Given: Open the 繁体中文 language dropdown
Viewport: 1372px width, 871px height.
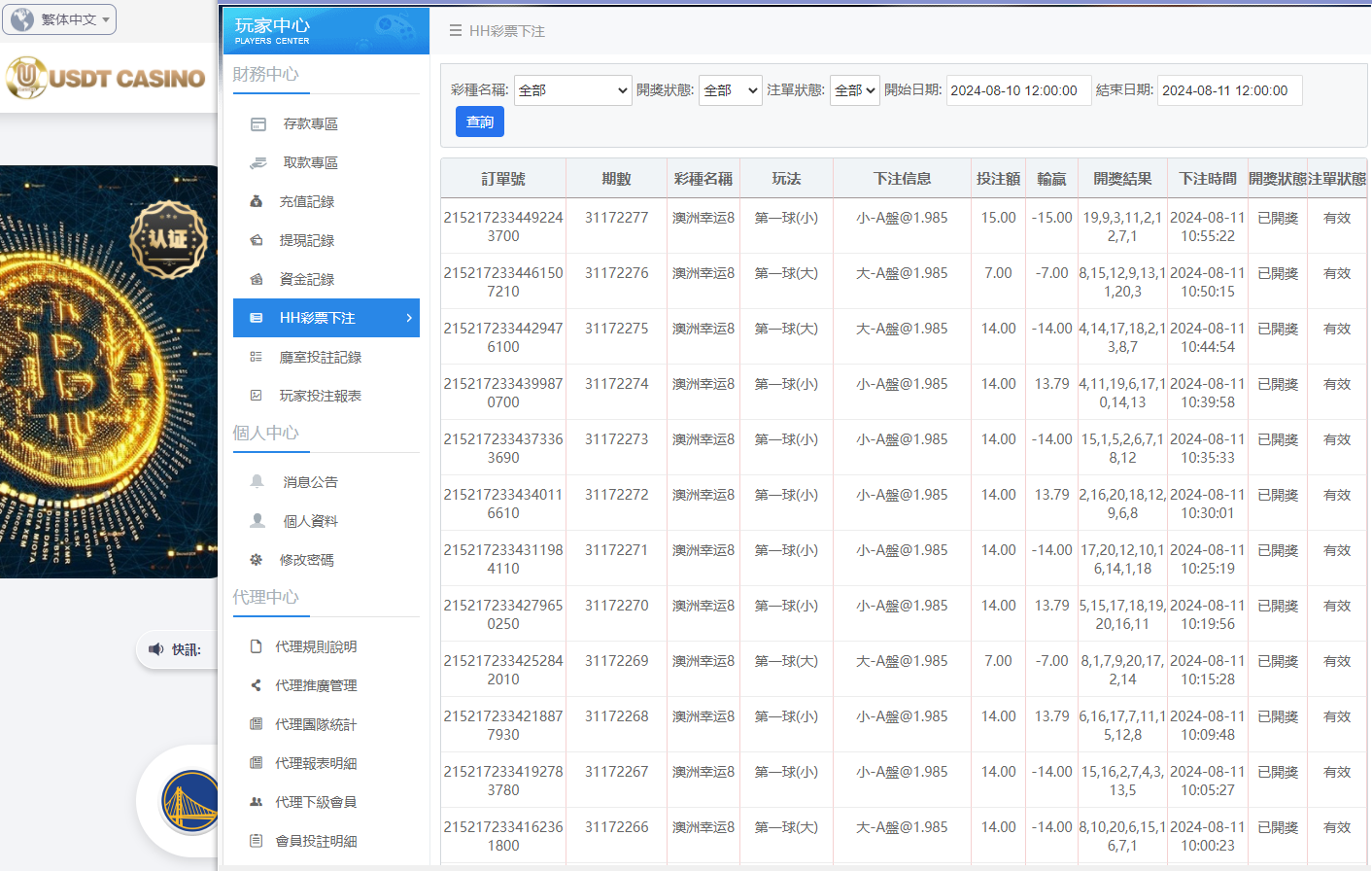Looking at the screenshot, I should point(59,19).
